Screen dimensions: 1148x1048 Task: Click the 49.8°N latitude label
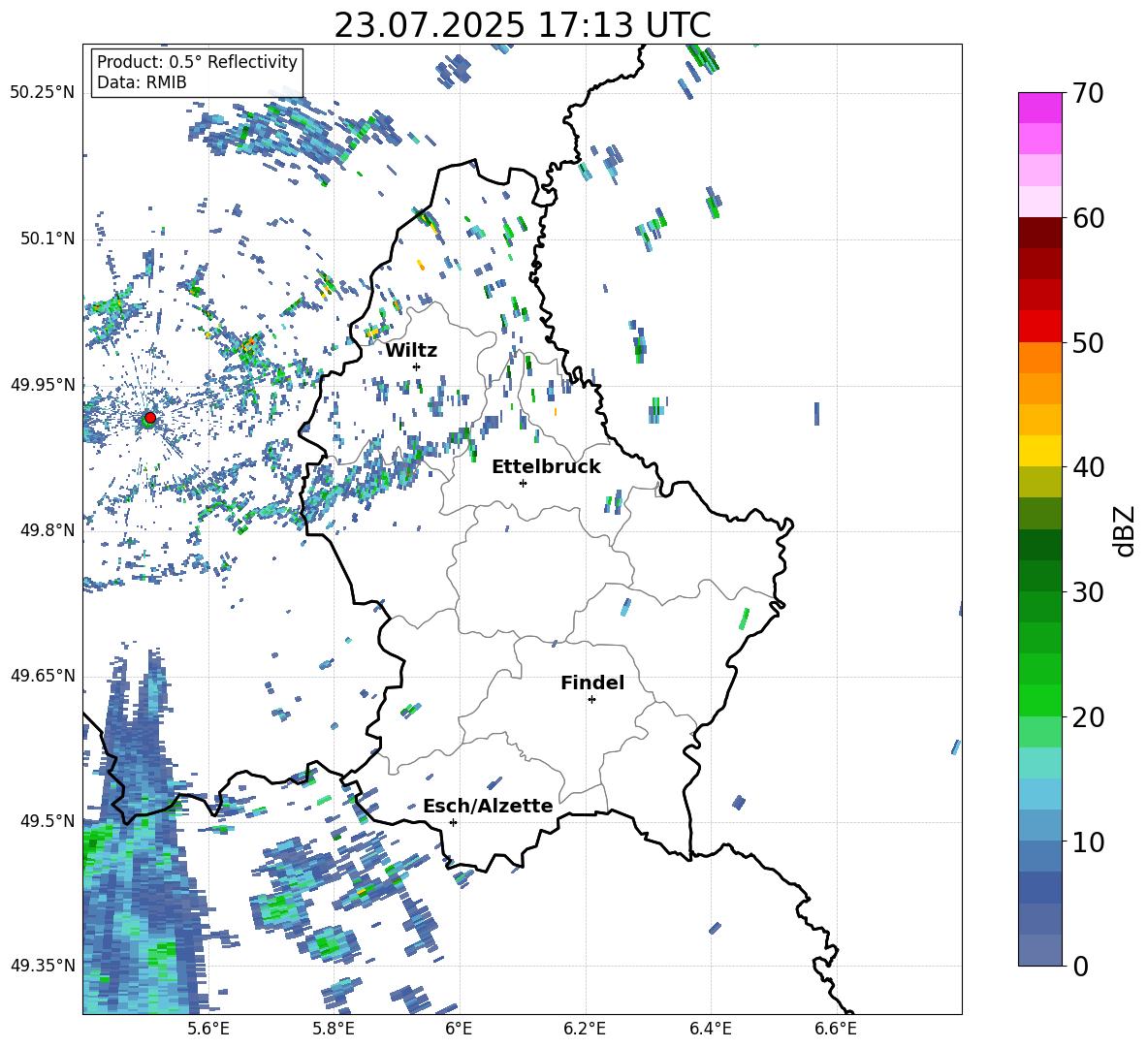[48, 530]
